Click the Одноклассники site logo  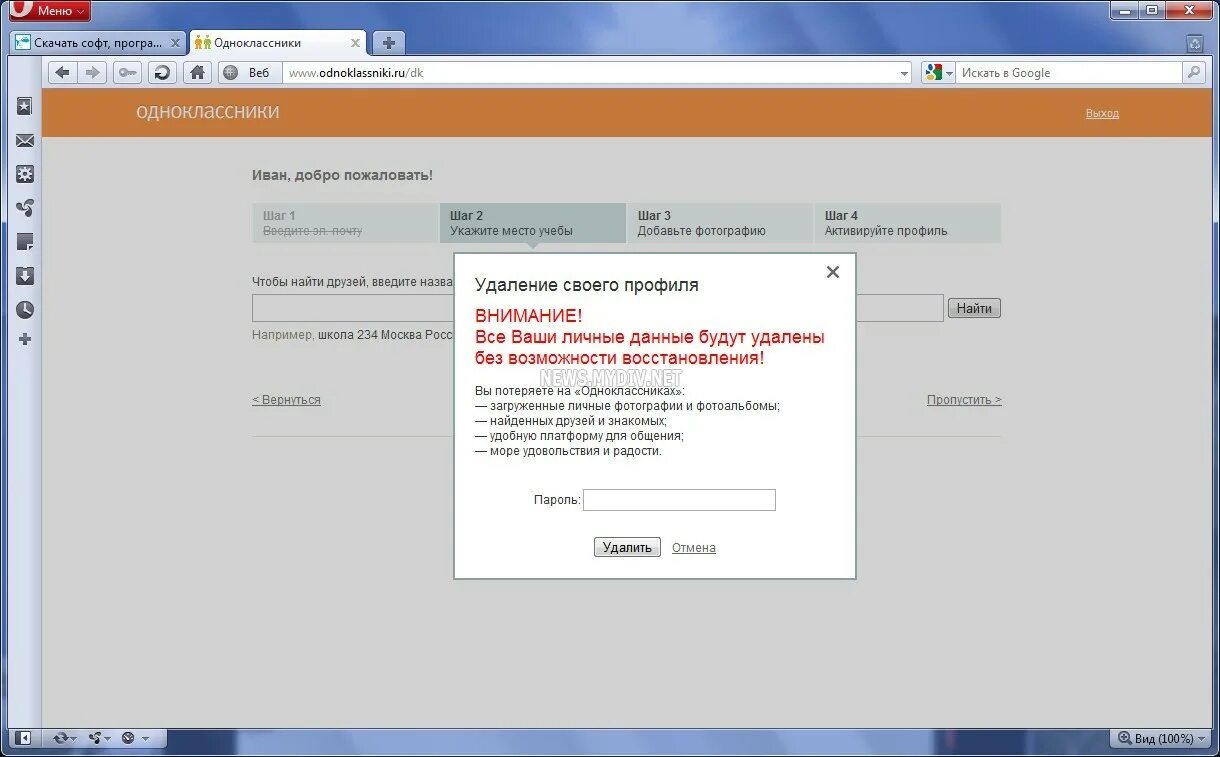(208, 112)
